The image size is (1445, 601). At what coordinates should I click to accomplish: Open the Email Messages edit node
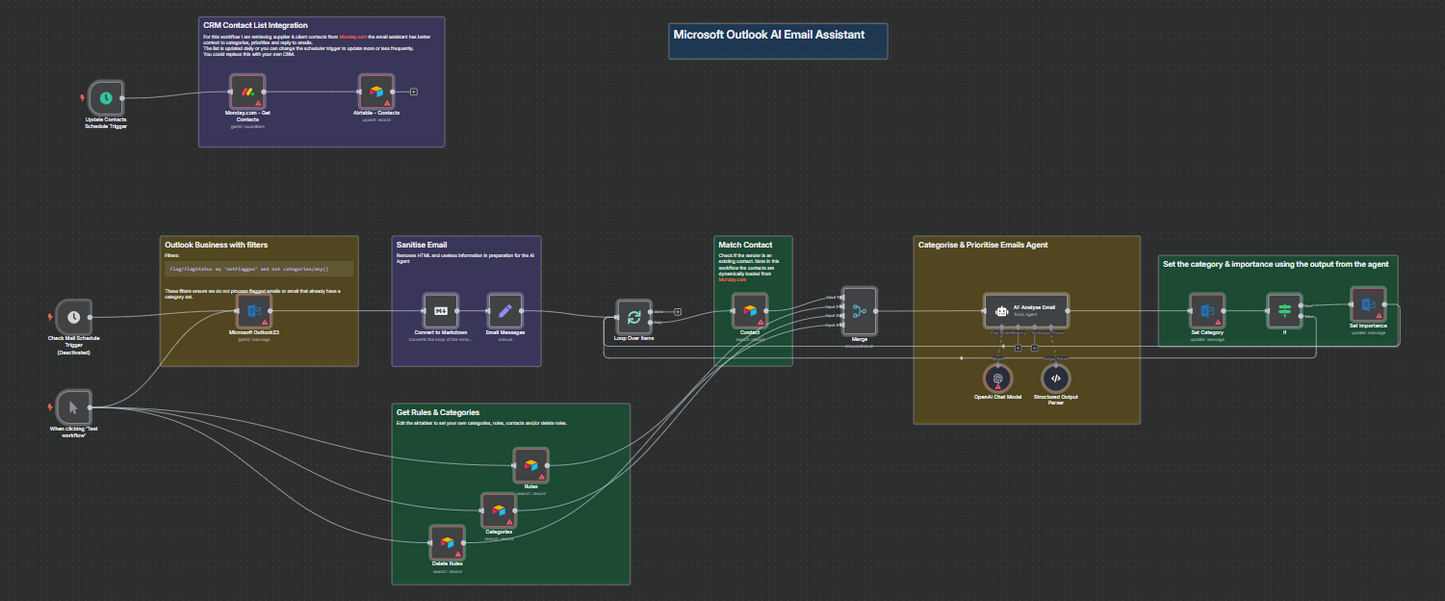[505, 312]
